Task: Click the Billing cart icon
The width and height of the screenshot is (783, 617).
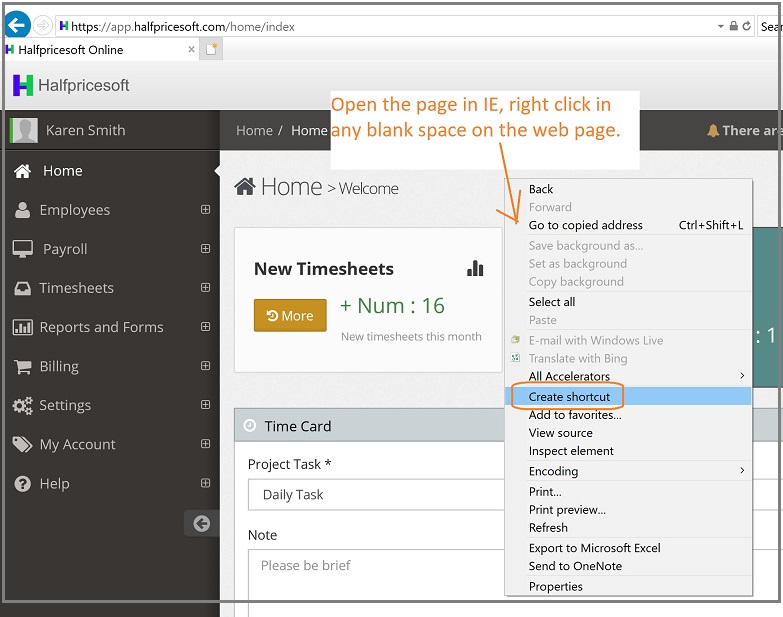Action: 22,366
